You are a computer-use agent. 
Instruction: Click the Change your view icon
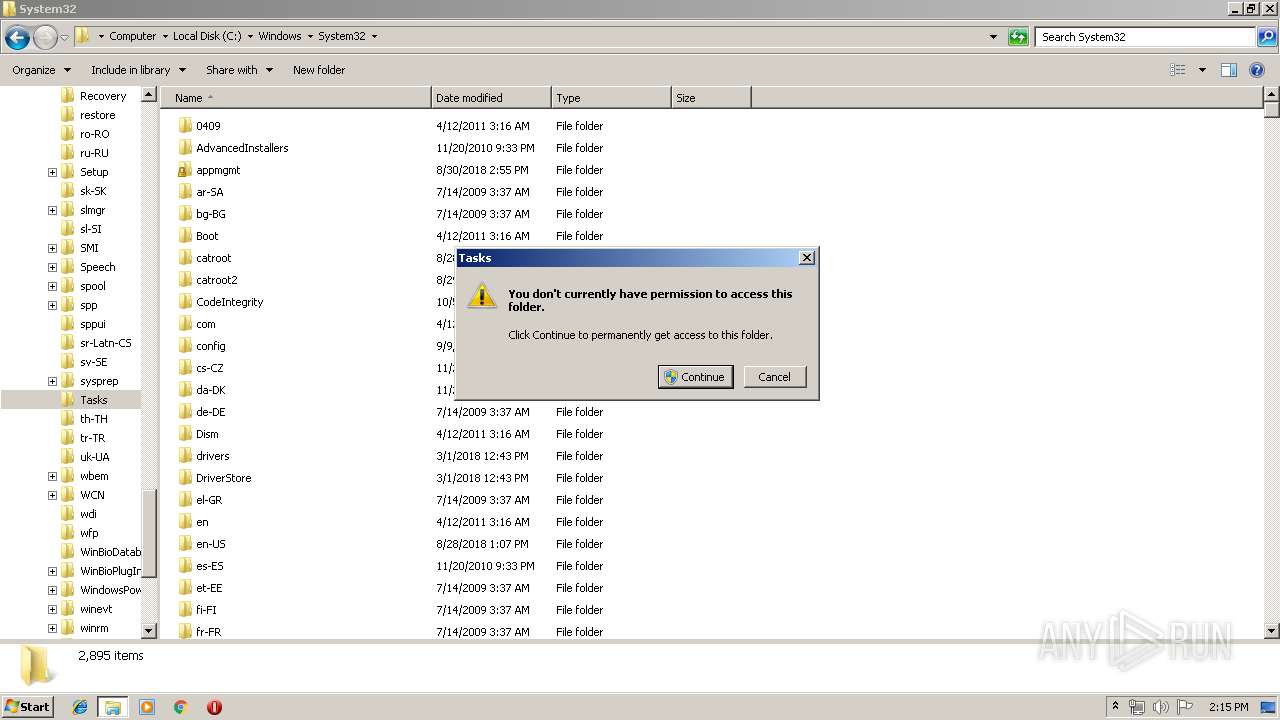click(1178, 70)
